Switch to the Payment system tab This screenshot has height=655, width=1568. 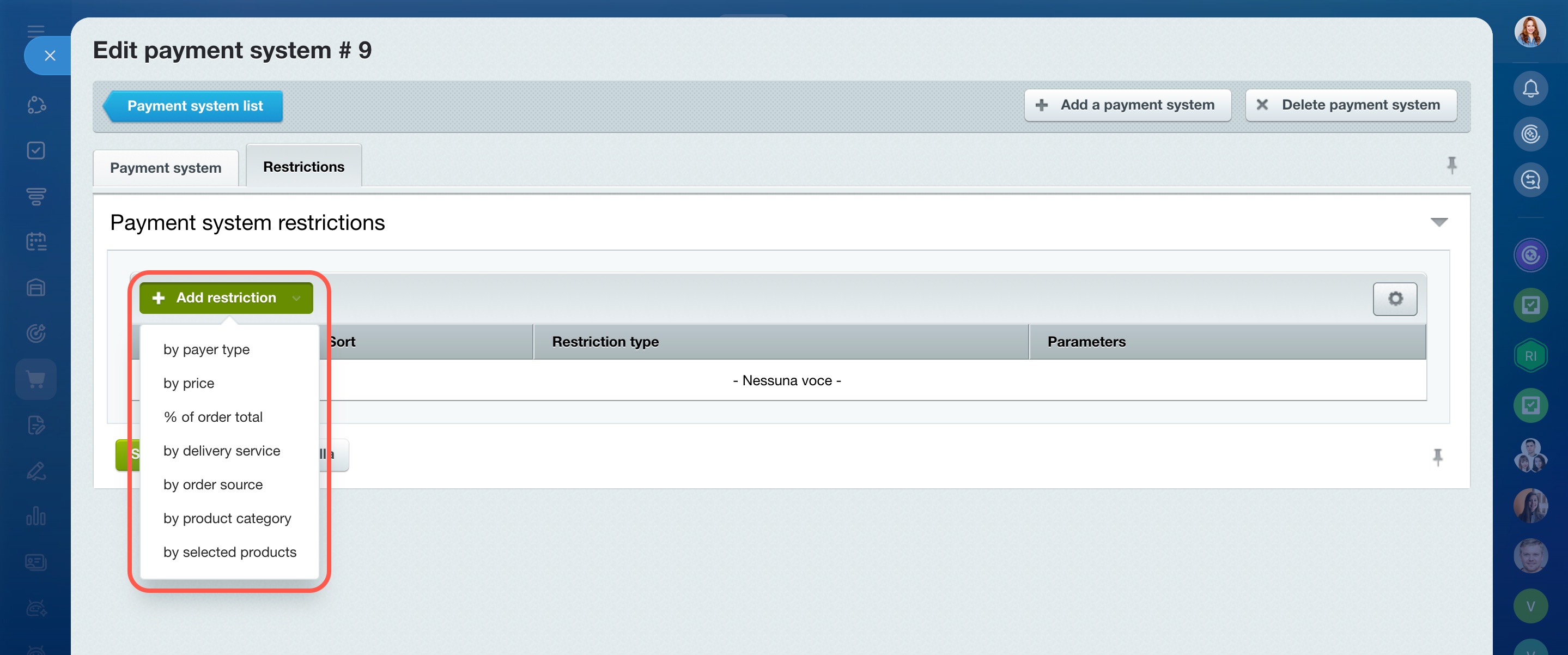coord(166,168)
